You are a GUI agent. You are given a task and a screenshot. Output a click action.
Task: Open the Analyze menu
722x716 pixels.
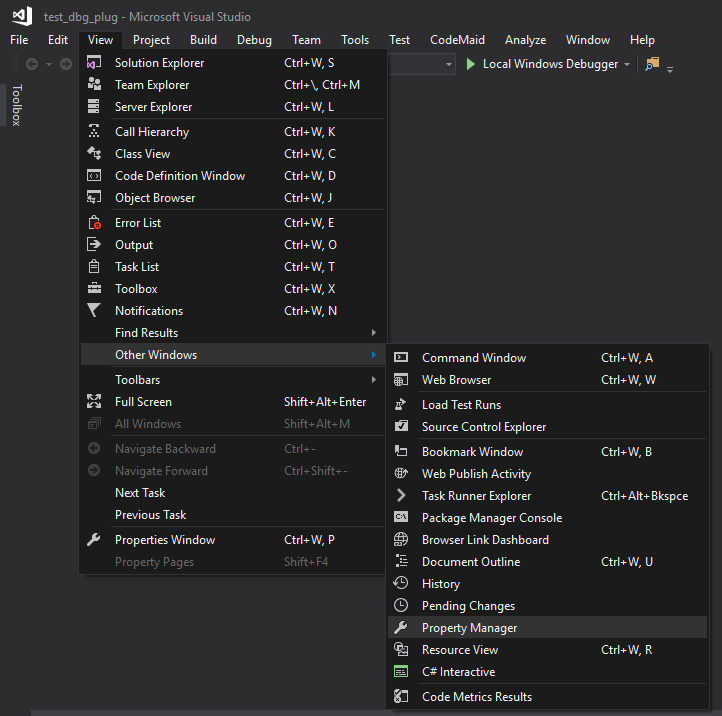pyautogui.click(x=525, y=40)
